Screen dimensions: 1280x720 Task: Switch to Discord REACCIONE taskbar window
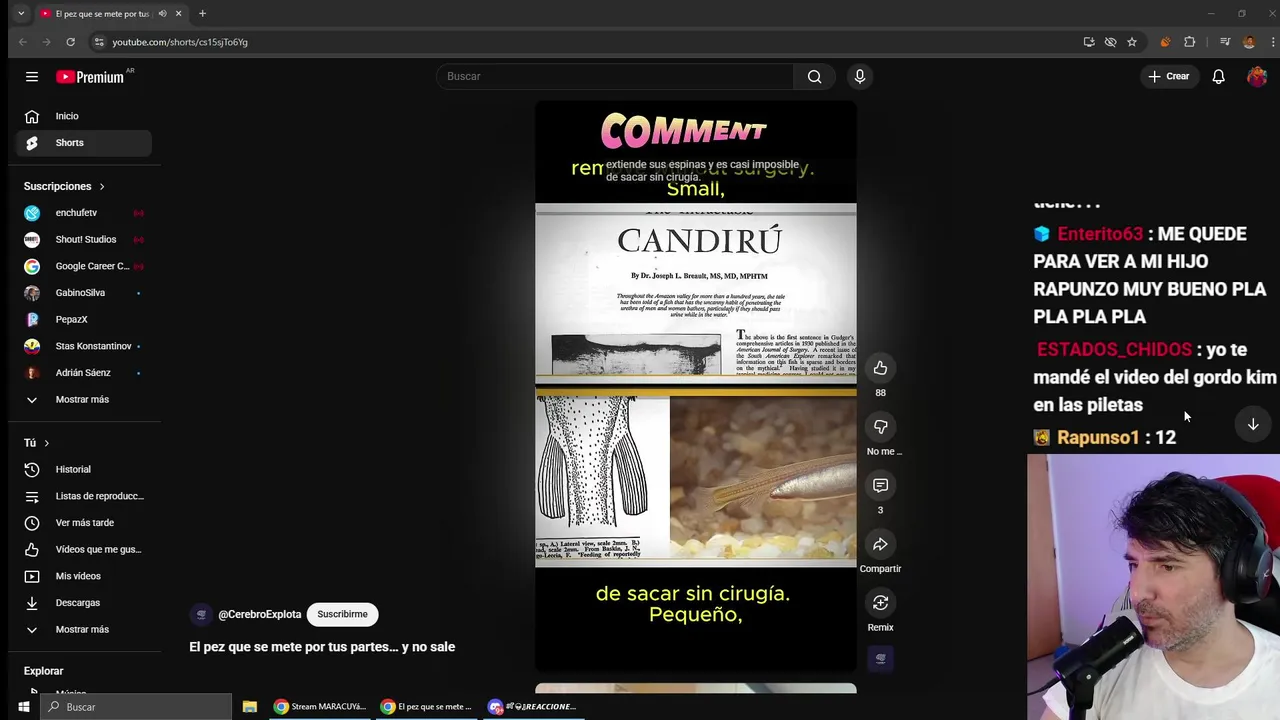pos(532,707)
